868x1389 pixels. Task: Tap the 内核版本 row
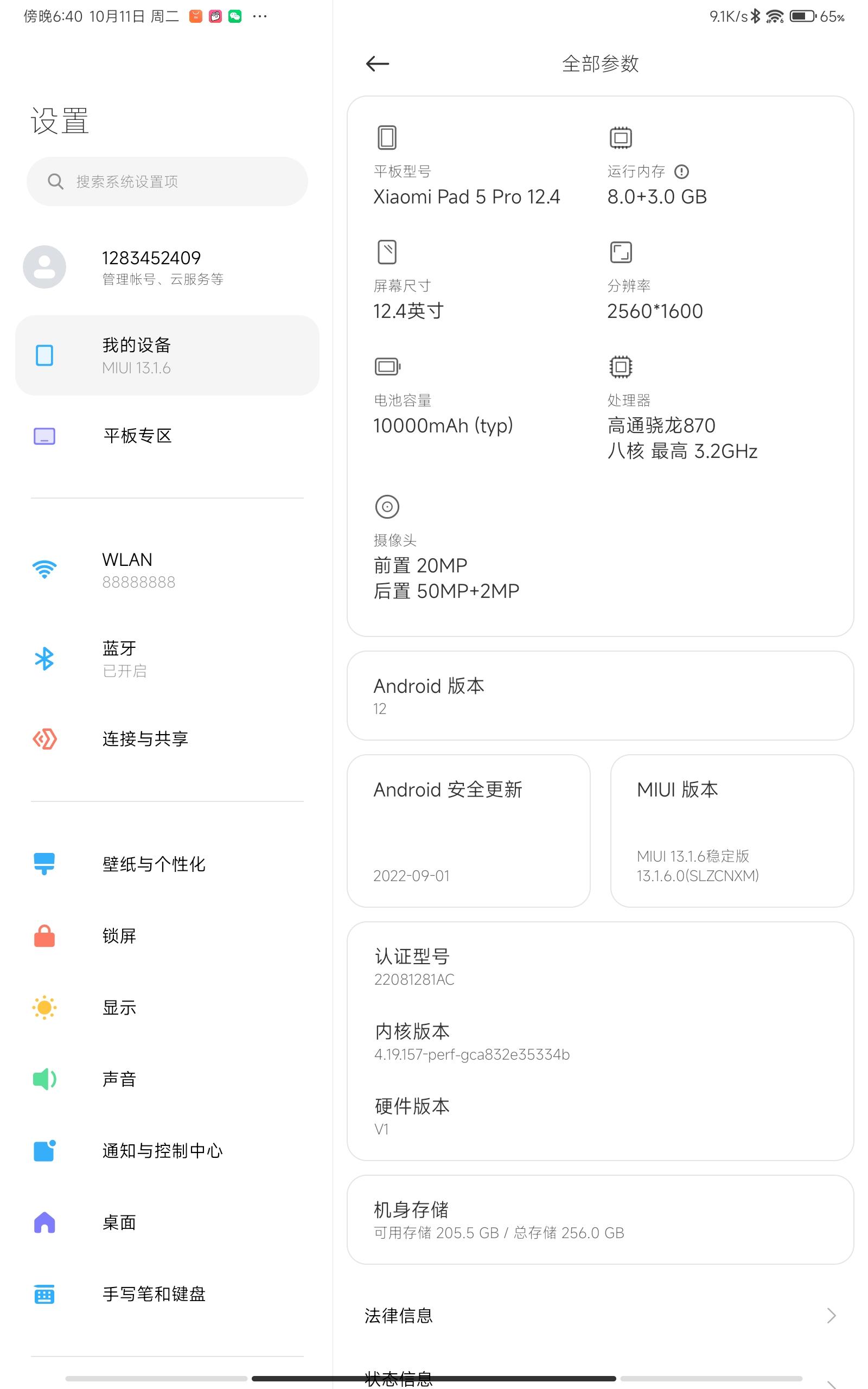coord(600,1042)
